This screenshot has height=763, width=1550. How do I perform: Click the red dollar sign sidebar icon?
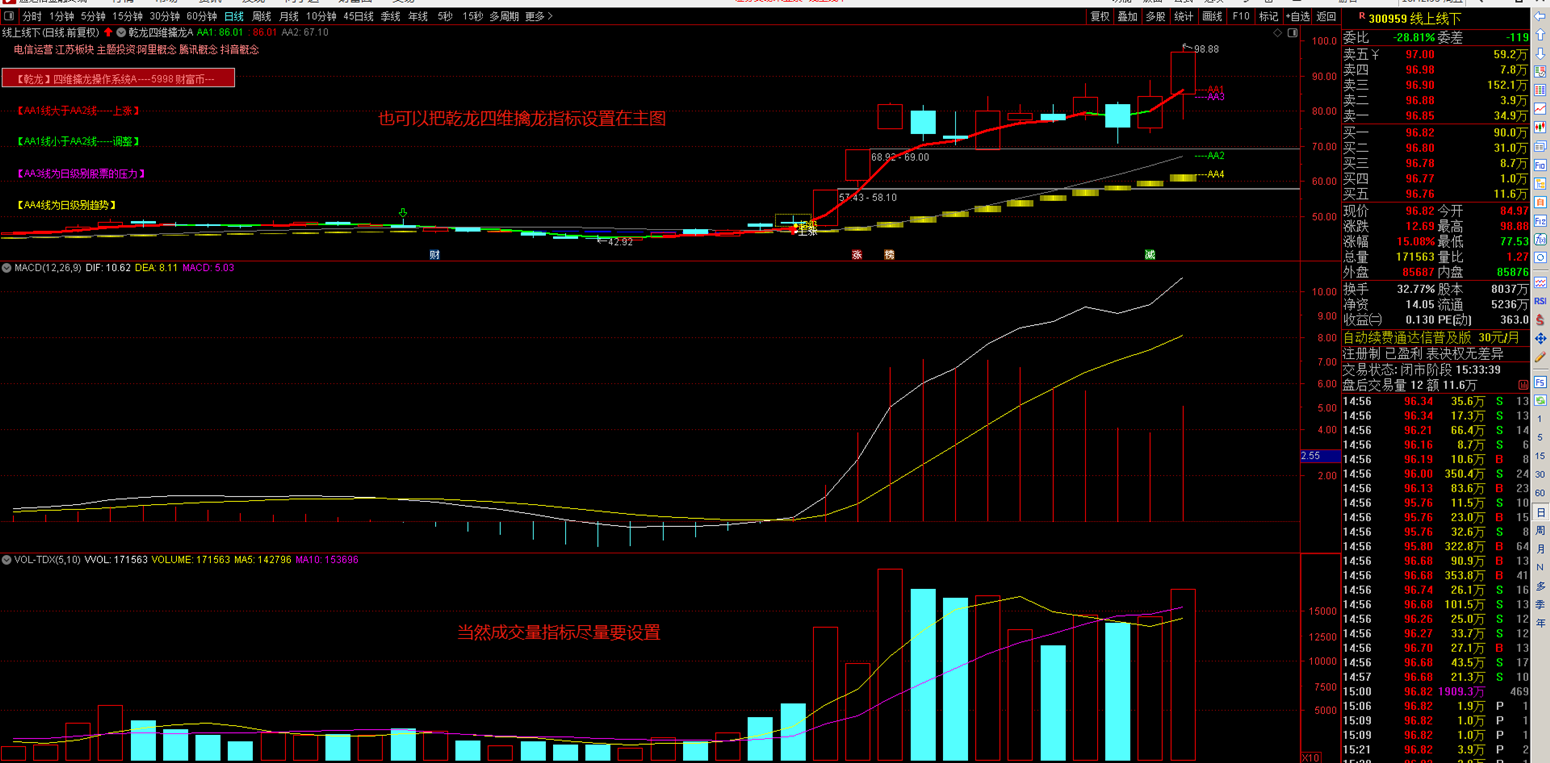tap(1541, 321)
